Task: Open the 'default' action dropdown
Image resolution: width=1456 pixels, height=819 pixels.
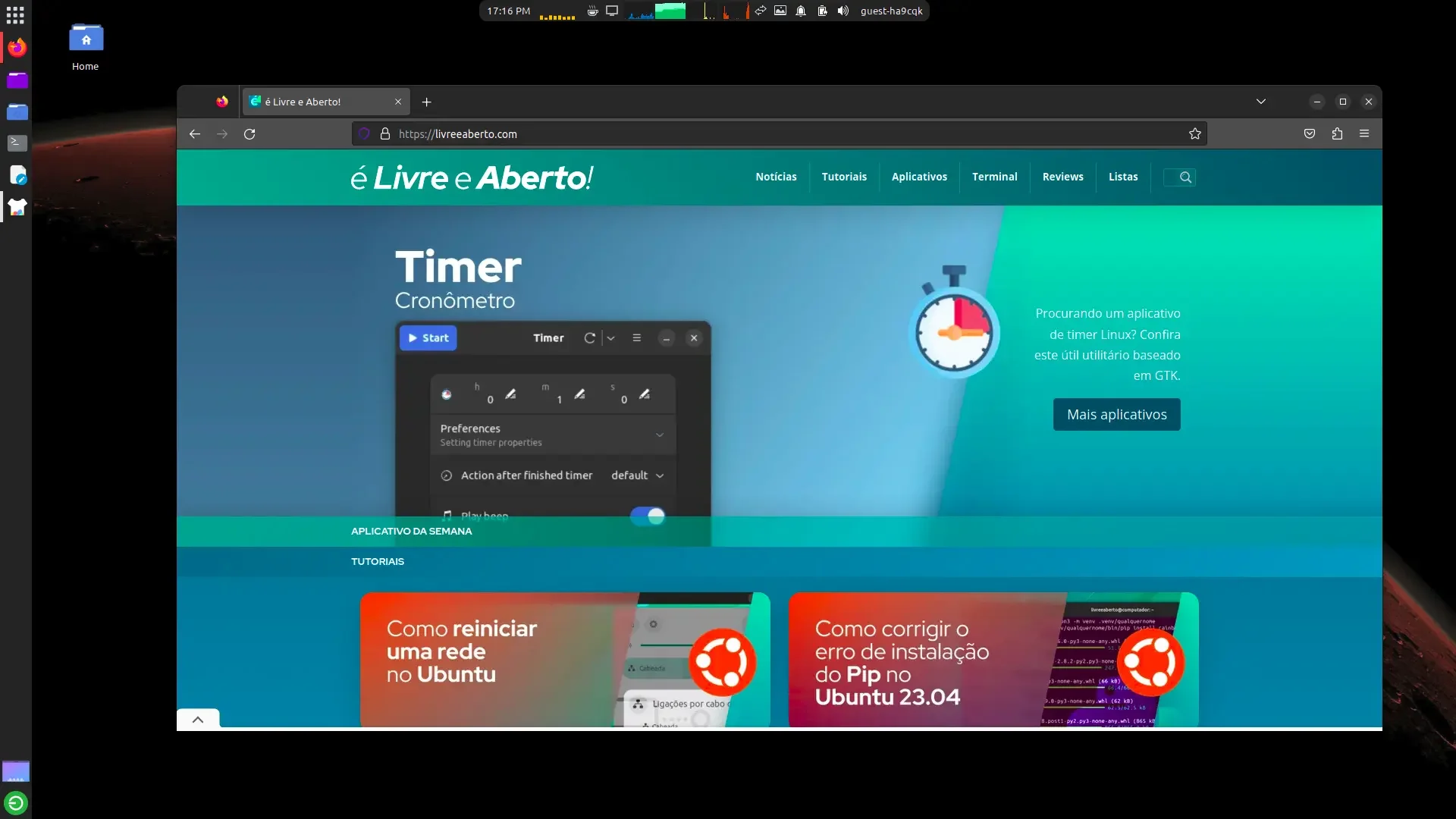Action: [638, 475]
